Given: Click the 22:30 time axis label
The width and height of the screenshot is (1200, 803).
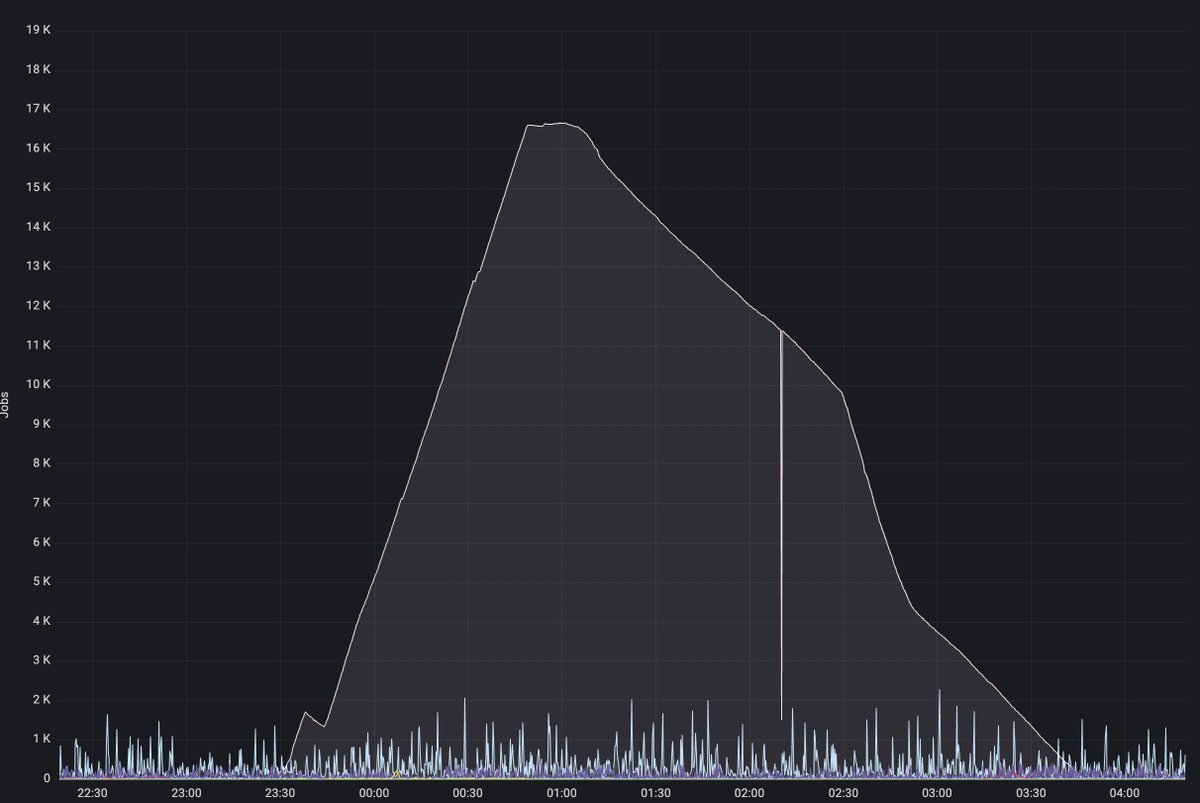Looking at the screenshot, I should [92, 793].
